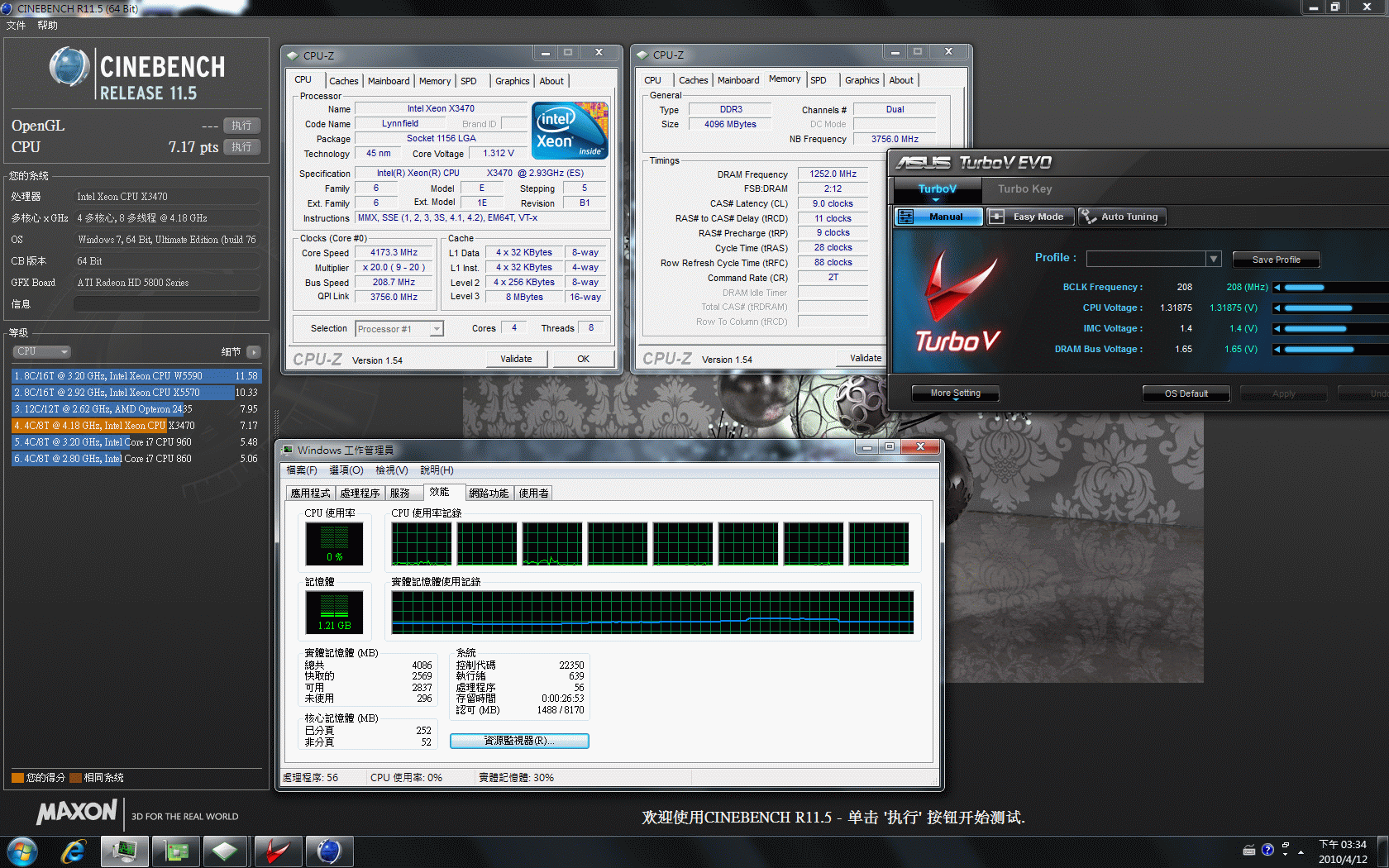The width and height of the screenshot is (1389, 868).
Task: Launch Internet Explorer from the taskbar
Action: [74, 851]
